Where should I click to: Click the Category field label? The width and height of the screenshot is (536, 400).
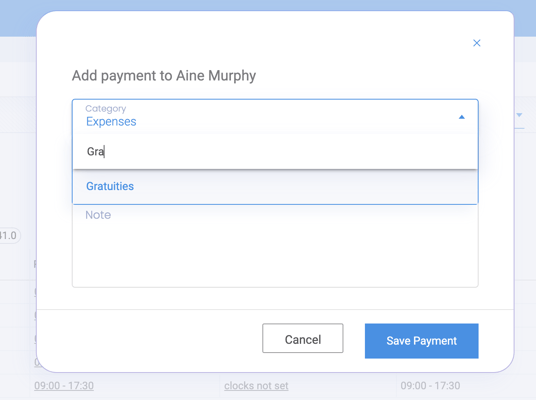coord(106,108)
